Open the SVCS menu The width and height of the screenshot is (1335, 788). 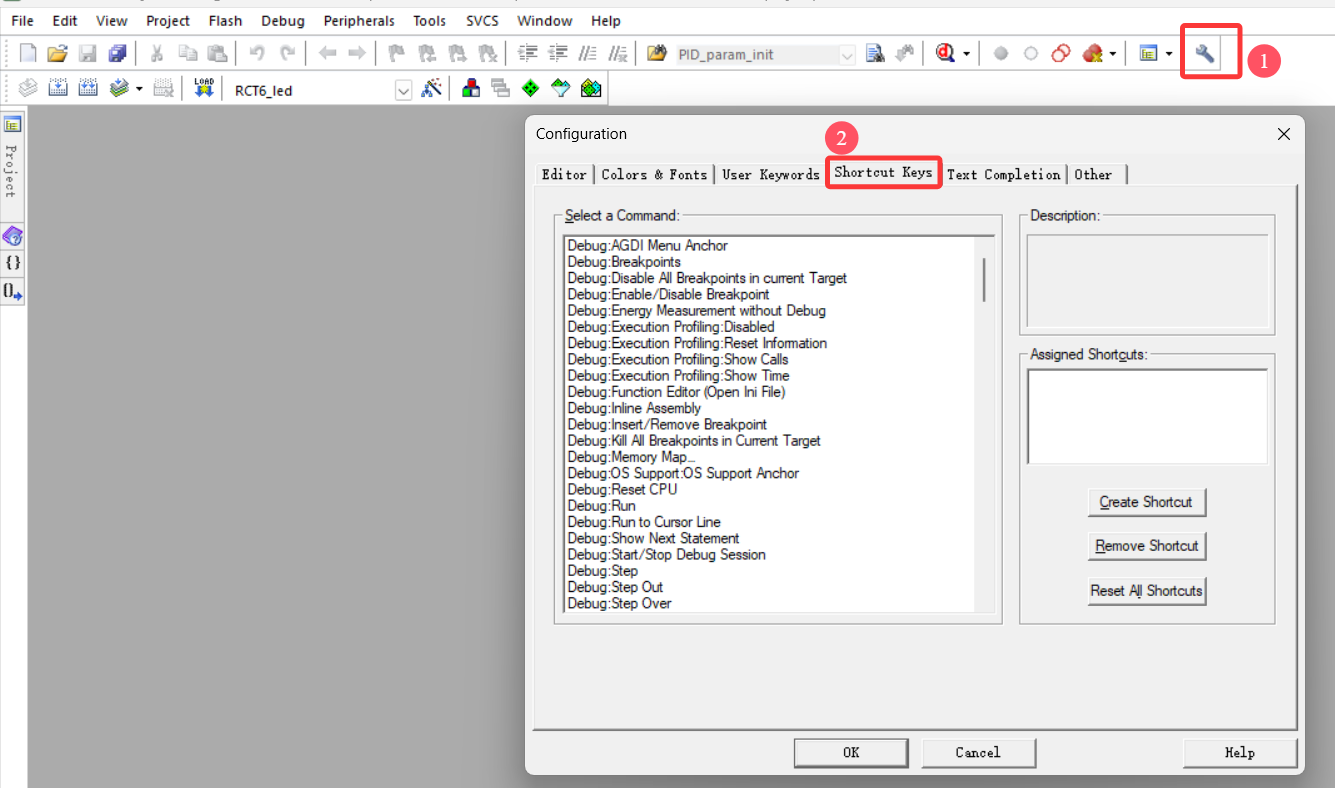tap(482, 20)
